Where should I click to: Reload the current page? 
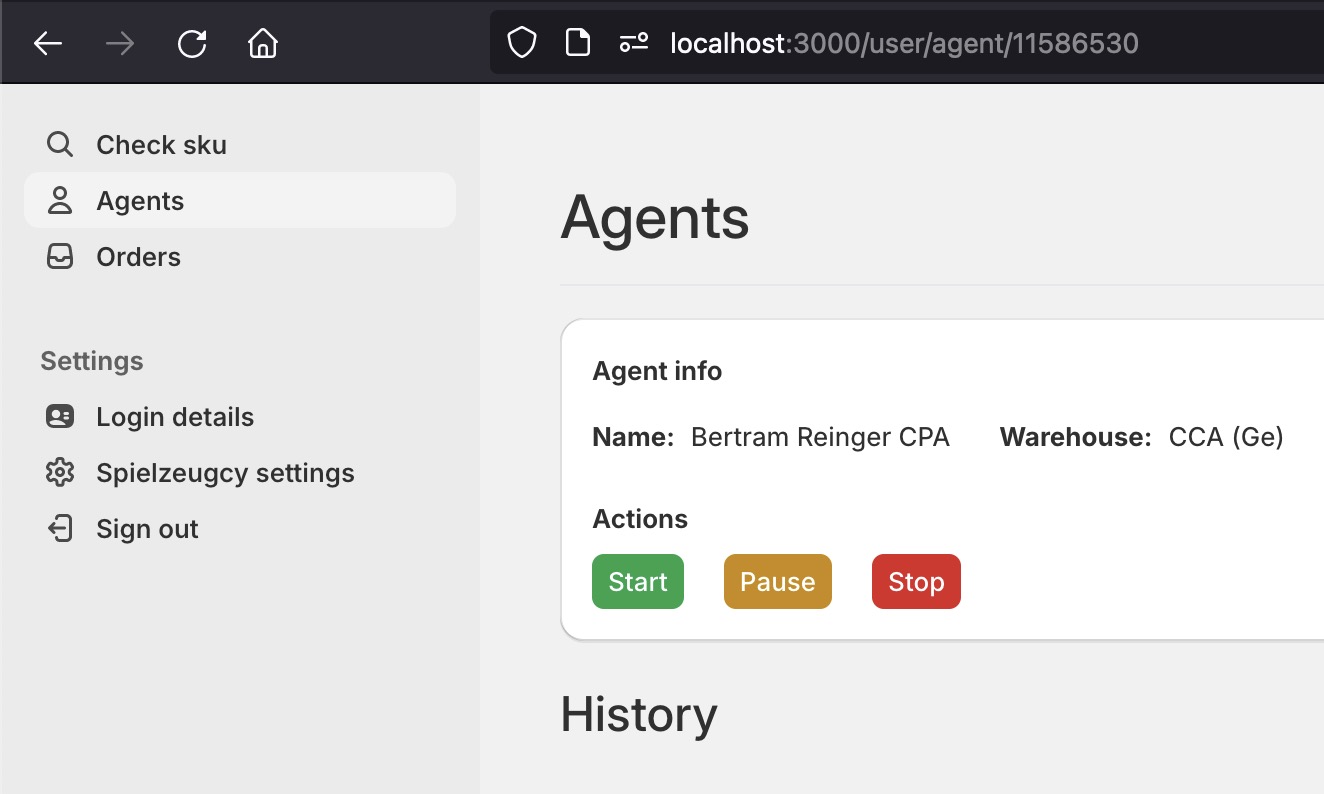tap(191, 42)
